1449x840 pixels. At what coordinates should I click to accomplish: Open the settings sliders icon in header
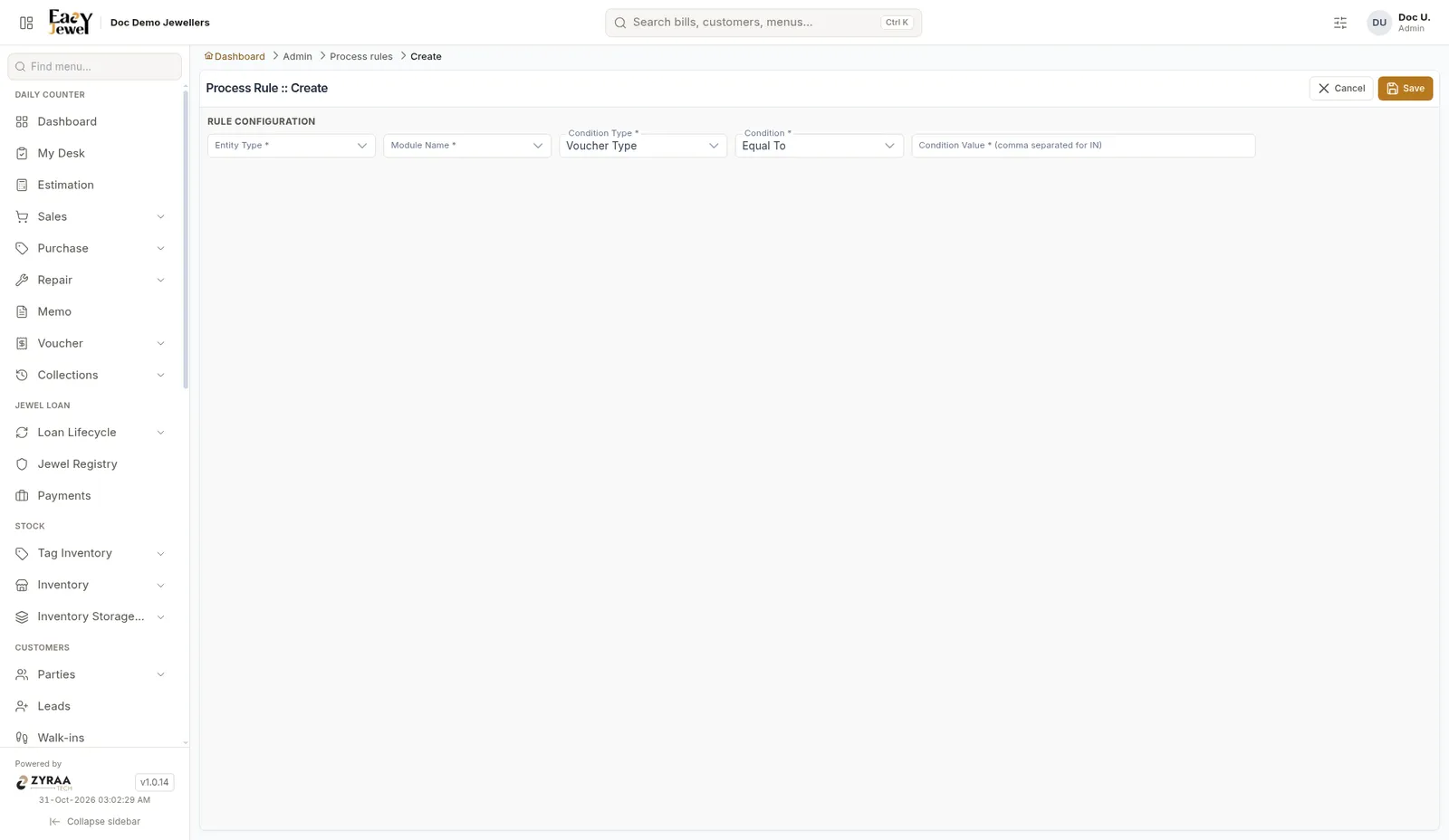(1340, 23)
